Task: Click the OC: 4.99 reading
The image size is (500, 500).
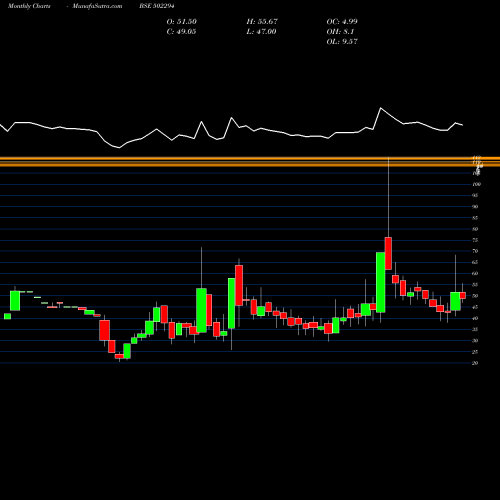Action: 342,22
